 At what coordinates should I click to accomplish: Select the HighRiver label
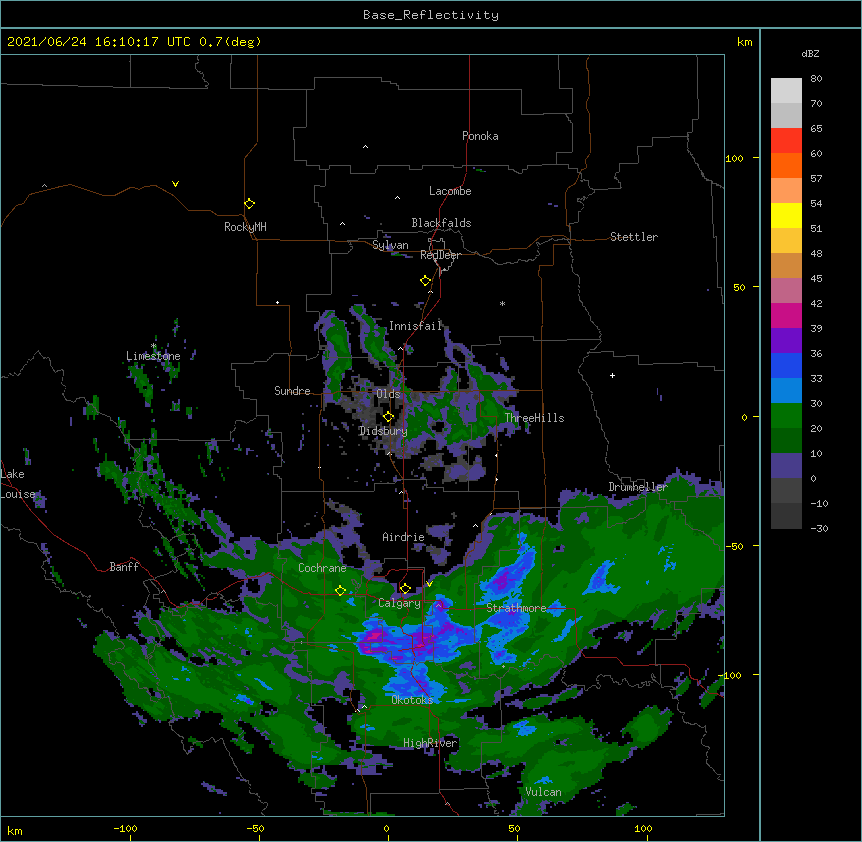coord(430,743)
